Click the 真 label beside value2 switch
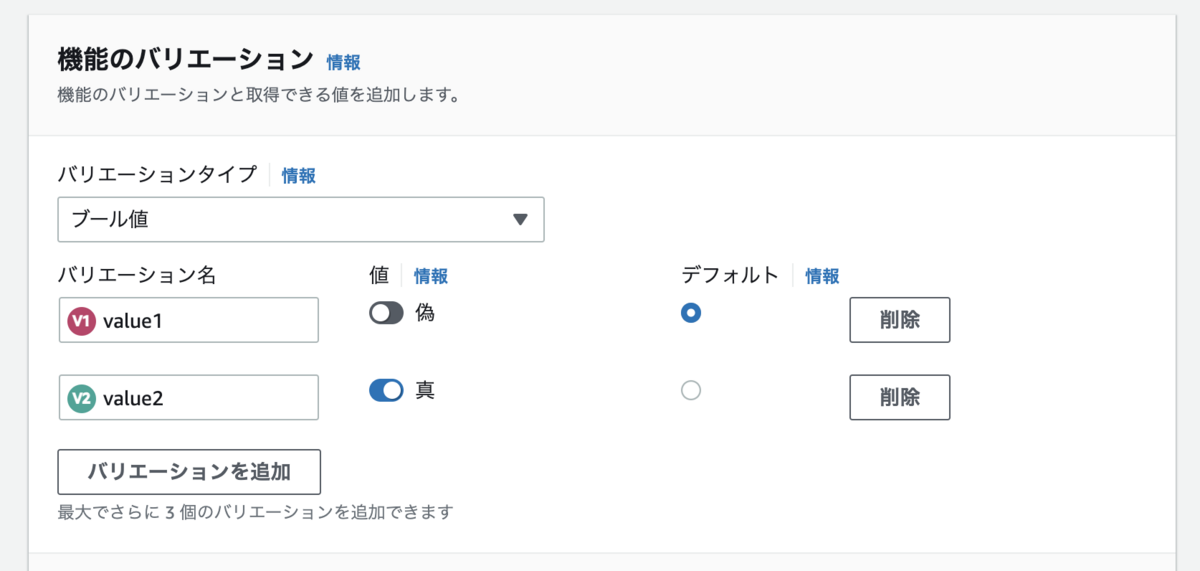Image resolution: width=1200 pixels, height=571 pixels. pyautogui.click(x=425, y=390)
